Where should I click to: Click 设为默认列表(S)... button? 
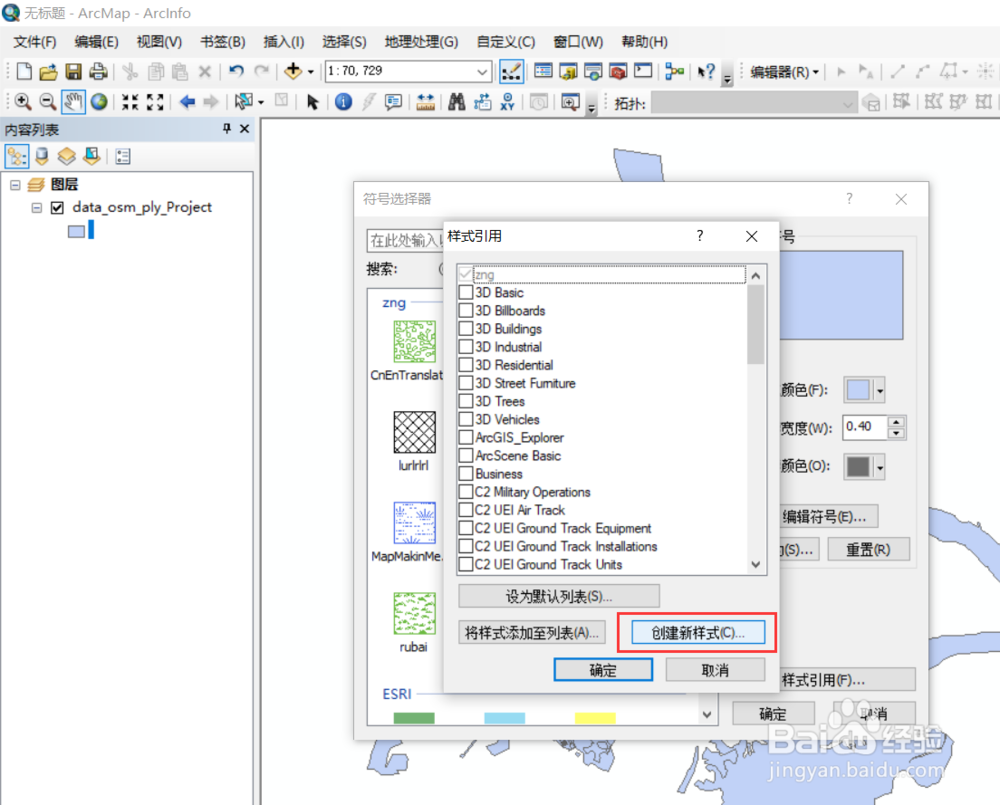click(x=559, y=596)
